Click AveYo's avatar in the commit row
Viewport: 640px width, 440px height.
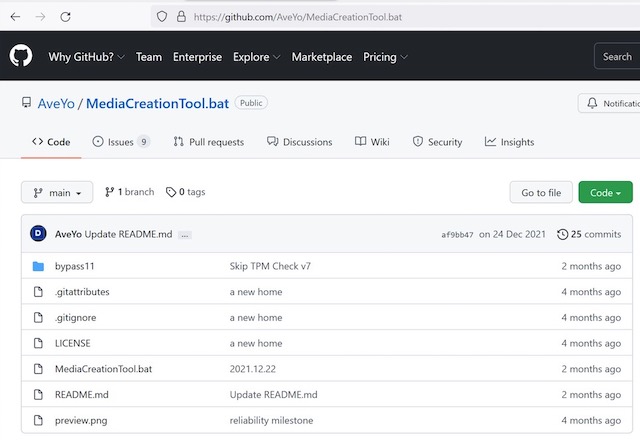[38, 234]
